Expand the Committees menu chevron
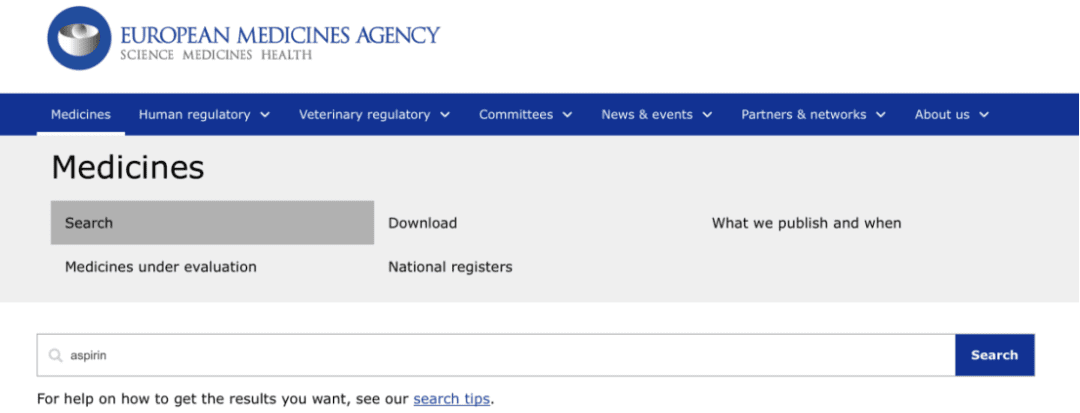The height and width of the screenshot is (413, 1080). (x=568, y=115)
